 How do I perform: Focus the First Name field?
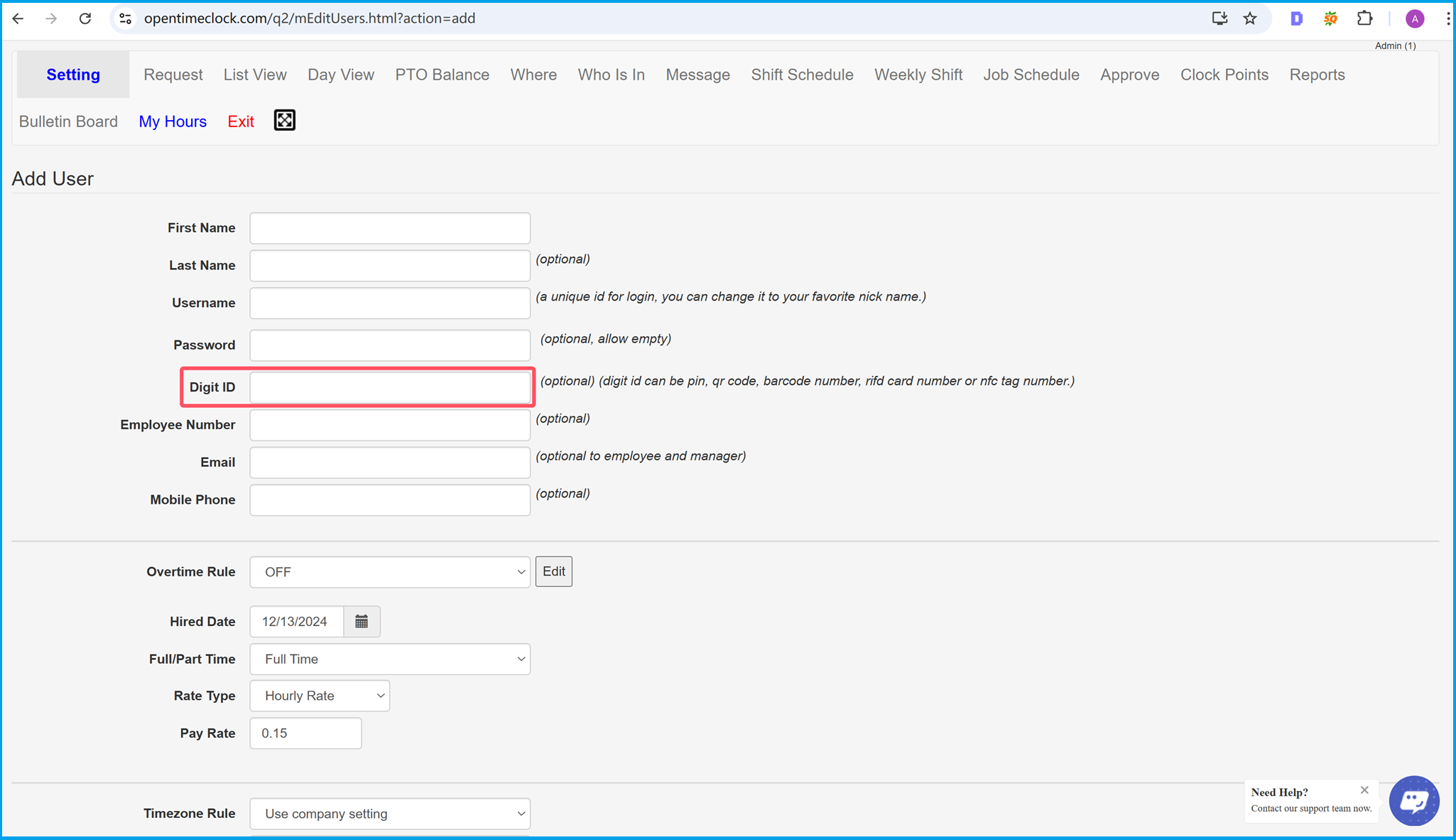(x=390, y=228)
